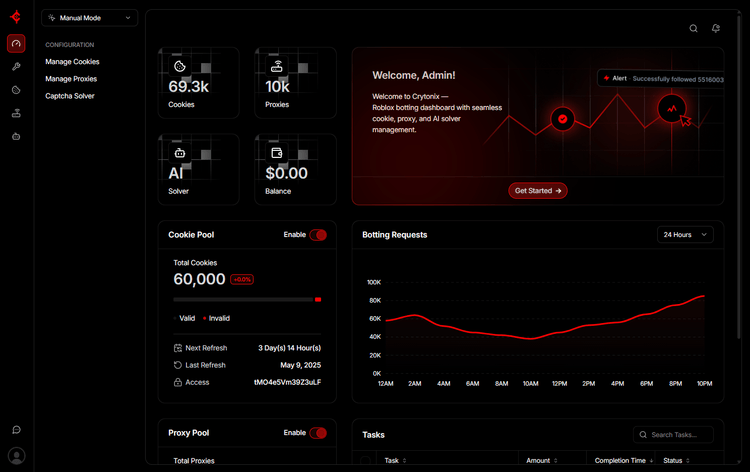Tick the select-all checkbox in Tasks table
750x472 pixels.
(365, 461)
